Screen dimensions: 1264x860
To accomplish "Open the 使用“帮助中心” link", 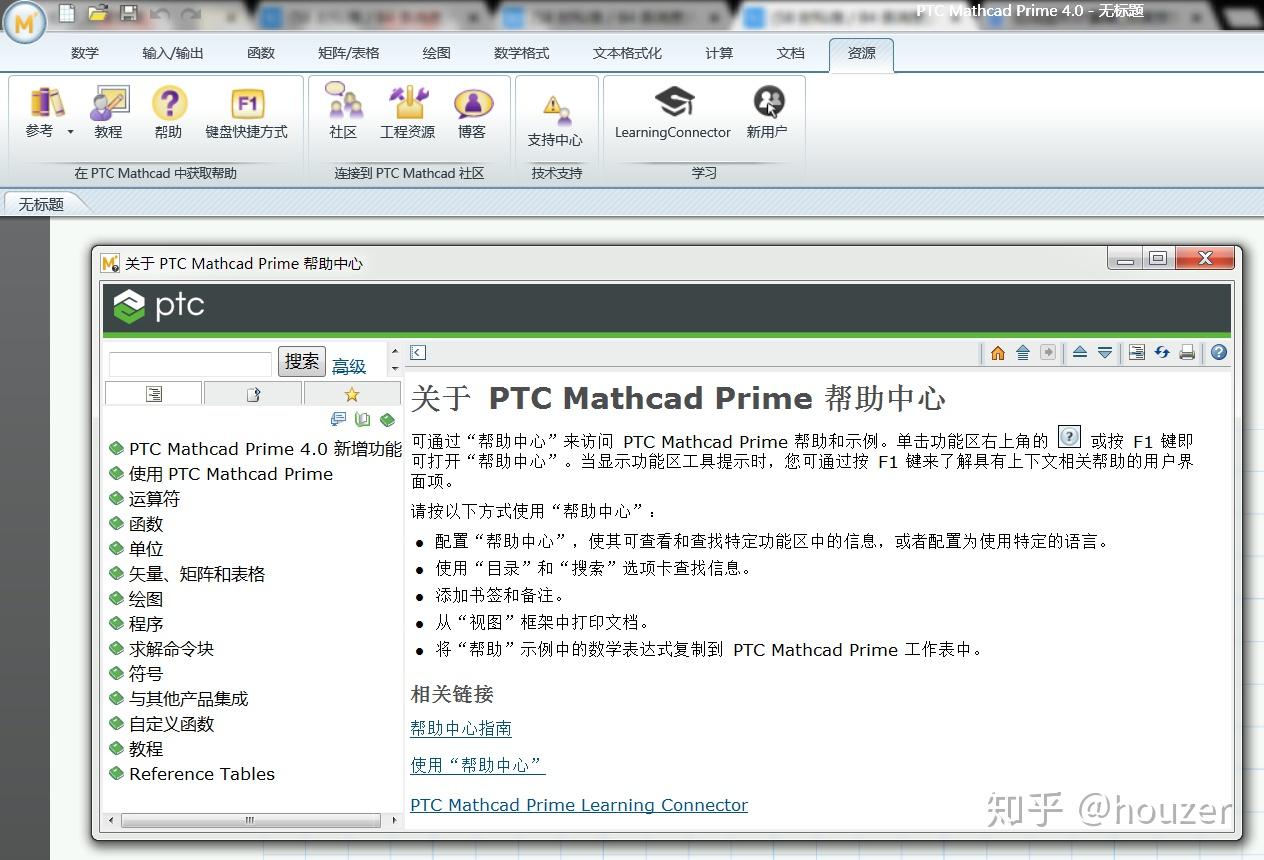I will (478, 765).
